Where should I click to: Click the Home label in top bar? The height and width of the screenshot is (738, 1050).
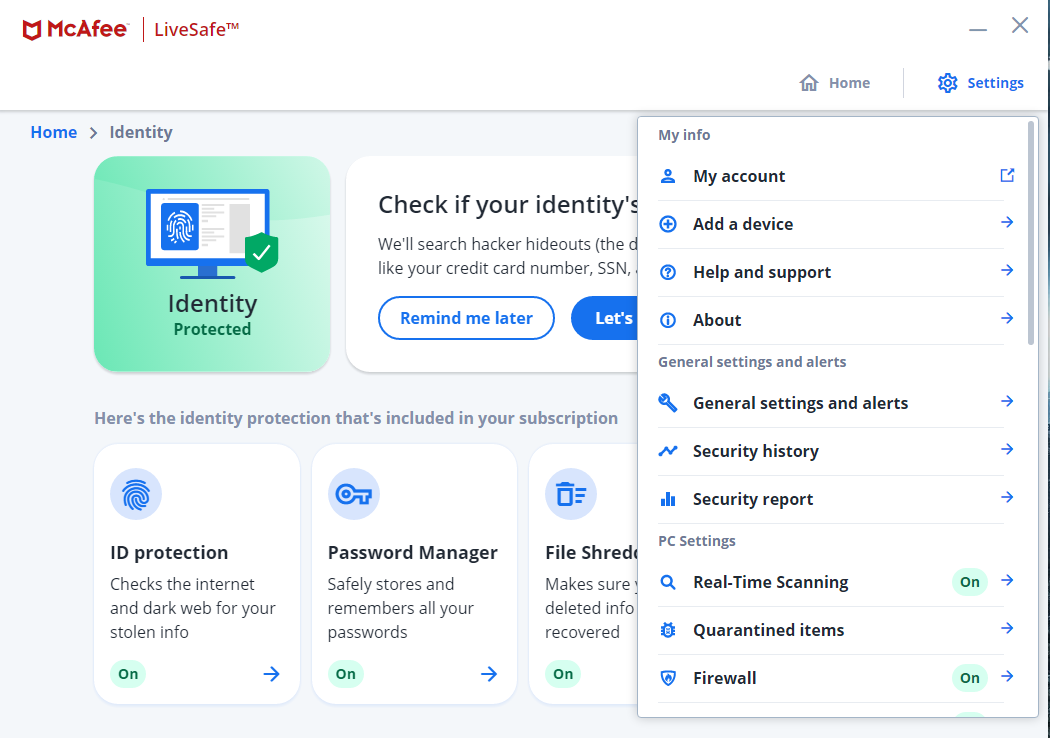[849, 83]
